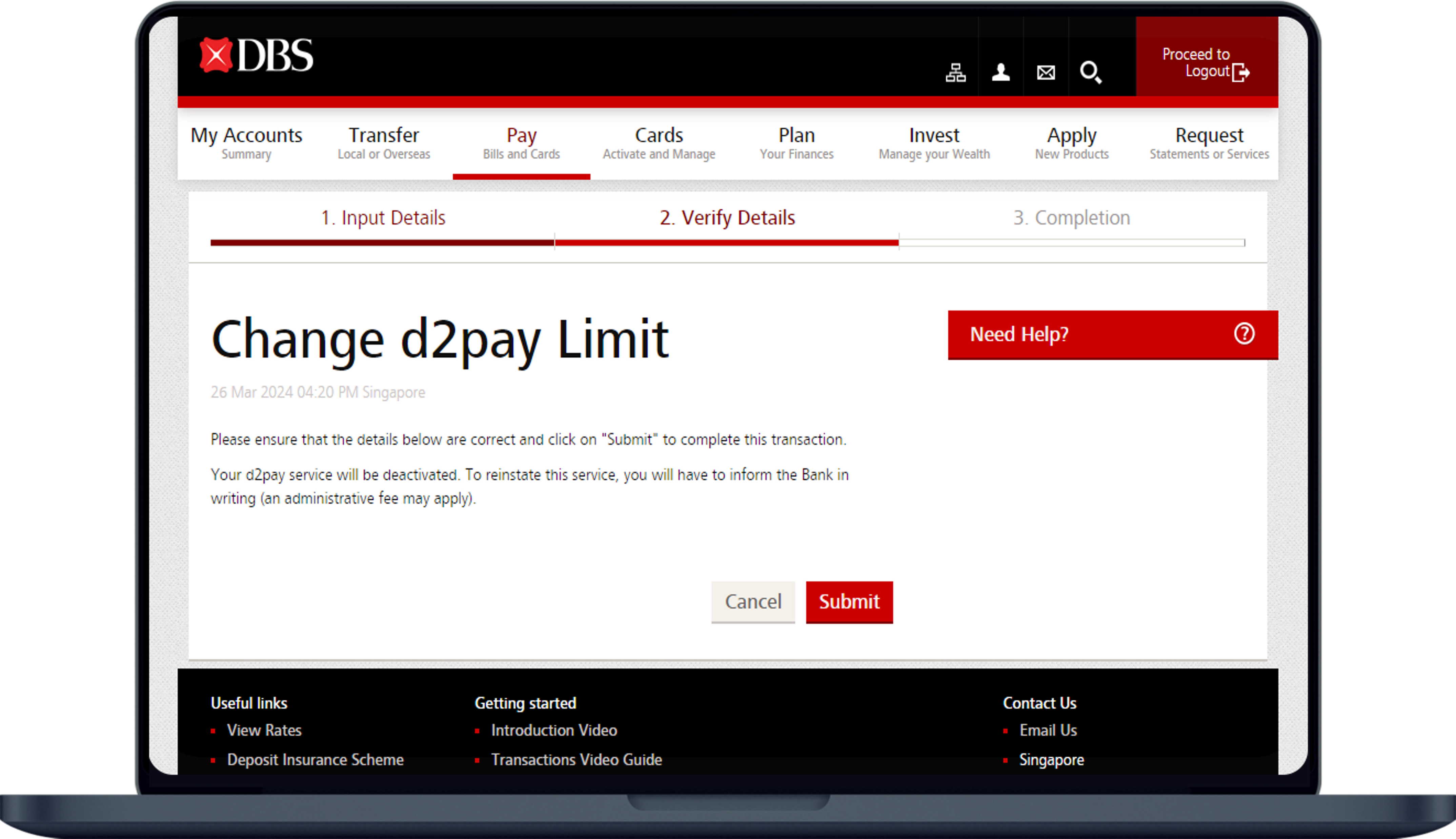
Task: Select the 2. Verify Details step
Action: tap(727, 218)
